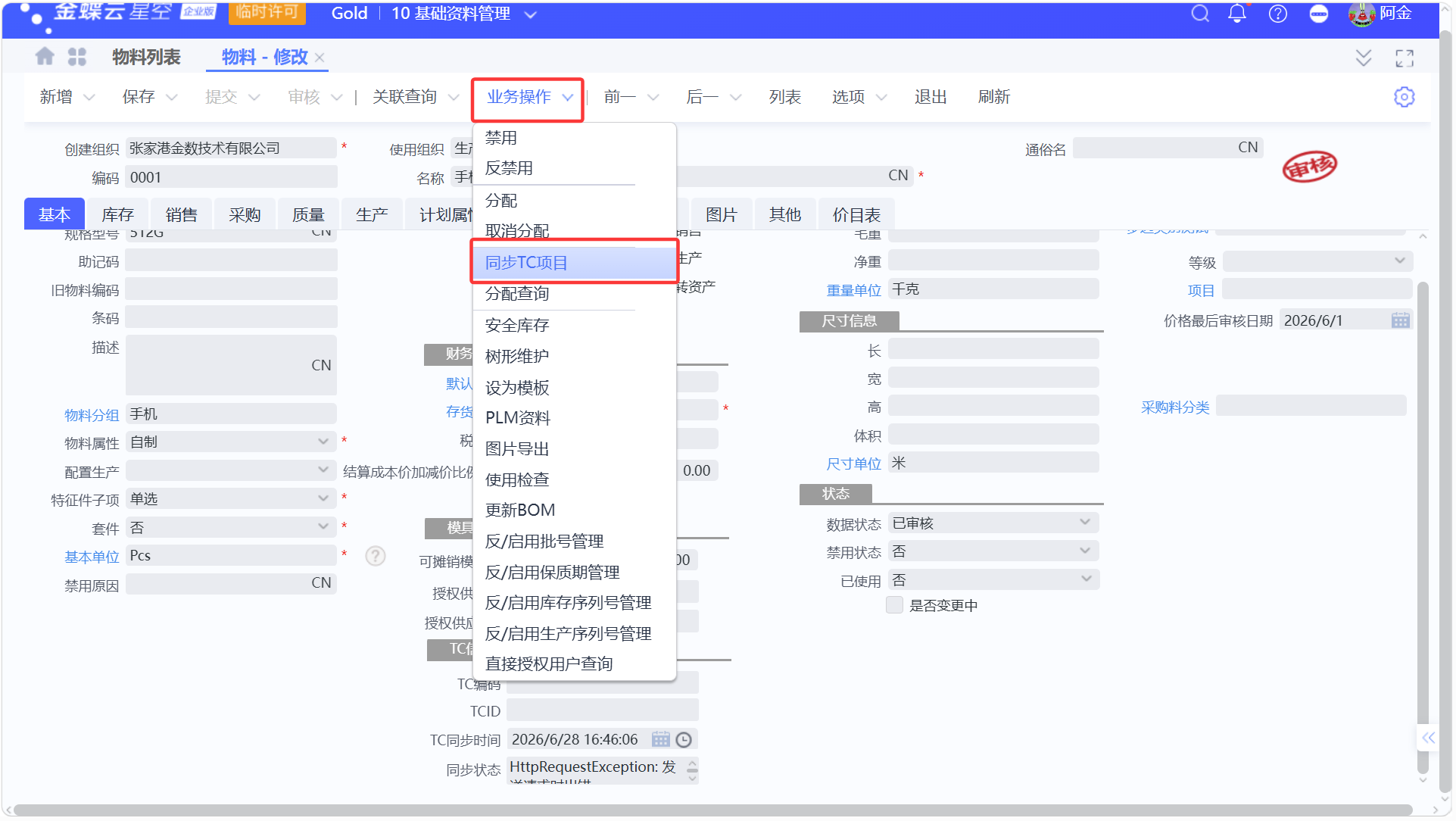Click the 助记码 input field
The width and height of the screenshot is (1456, 821).
[231, 261]
